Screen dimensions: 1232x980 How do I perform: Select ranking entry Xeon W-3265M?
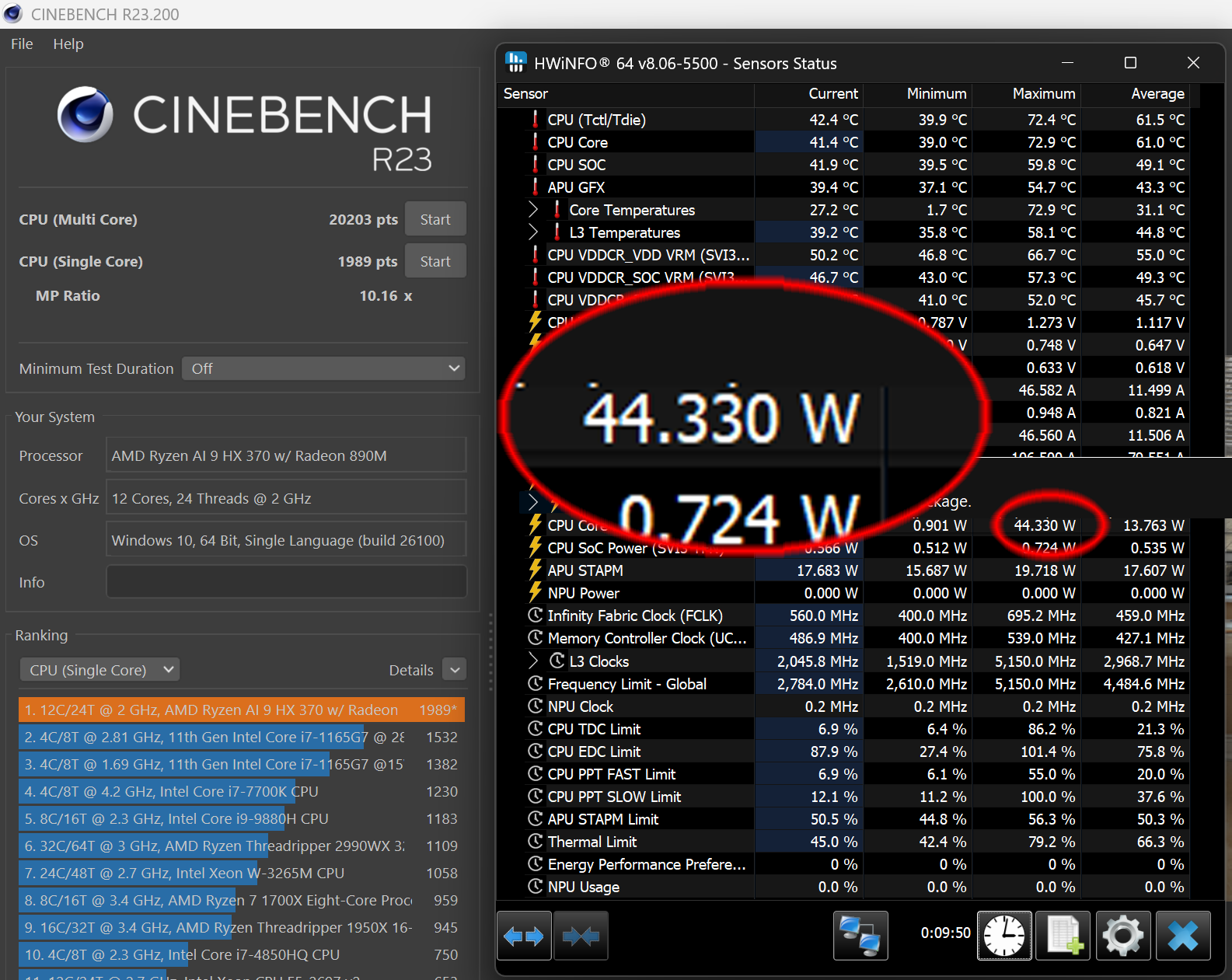click(242, 873)
